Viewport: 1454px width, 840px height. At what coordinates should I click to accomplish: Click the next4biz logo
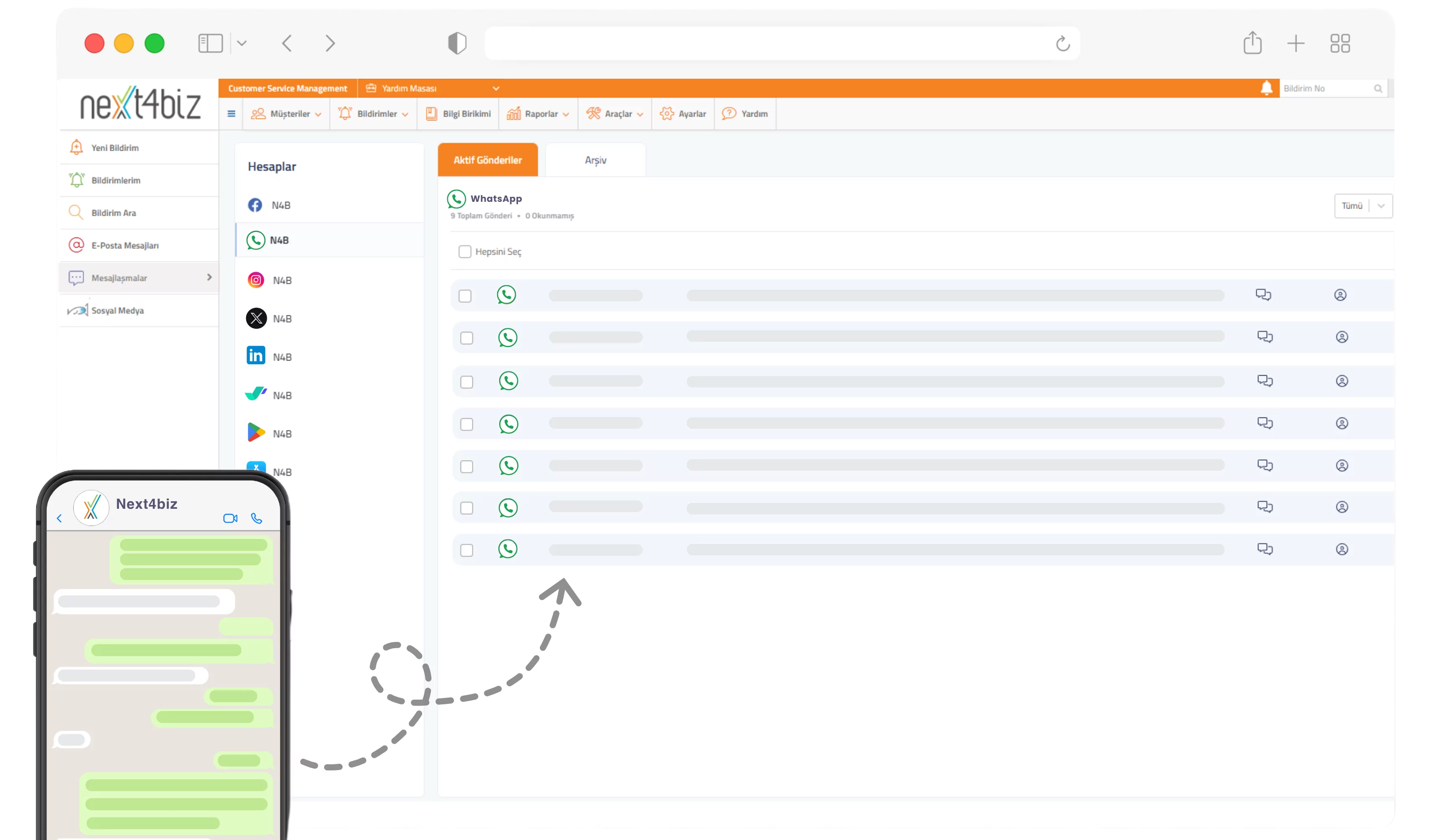coord(140,104)
